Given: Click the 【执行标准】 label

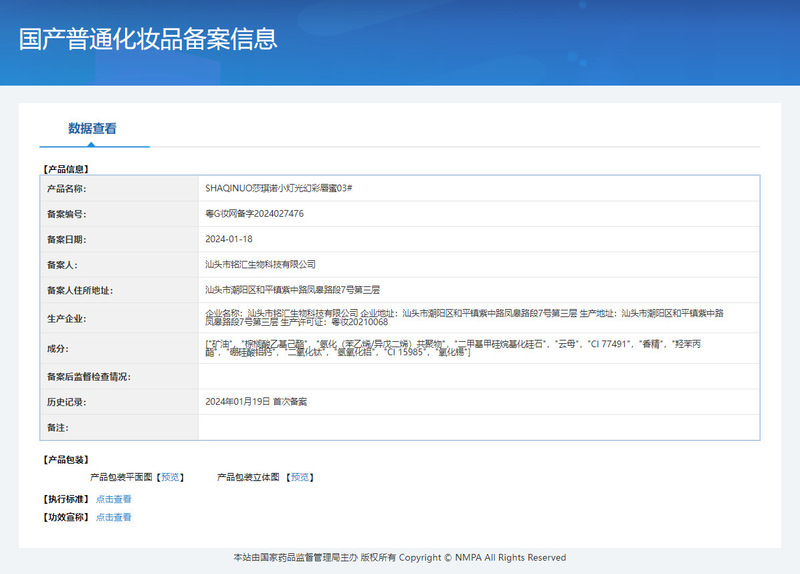Looking at the screenshot, I should tap(66, 499).
